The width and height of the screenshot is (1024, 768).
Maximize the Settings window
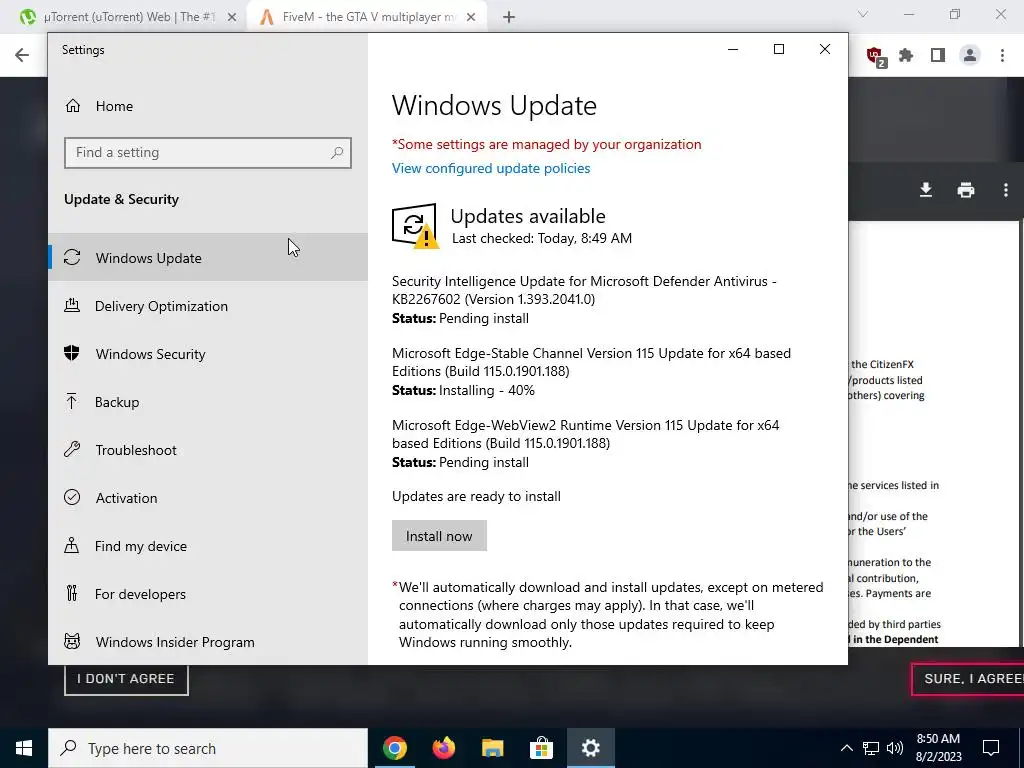[778, 50]
